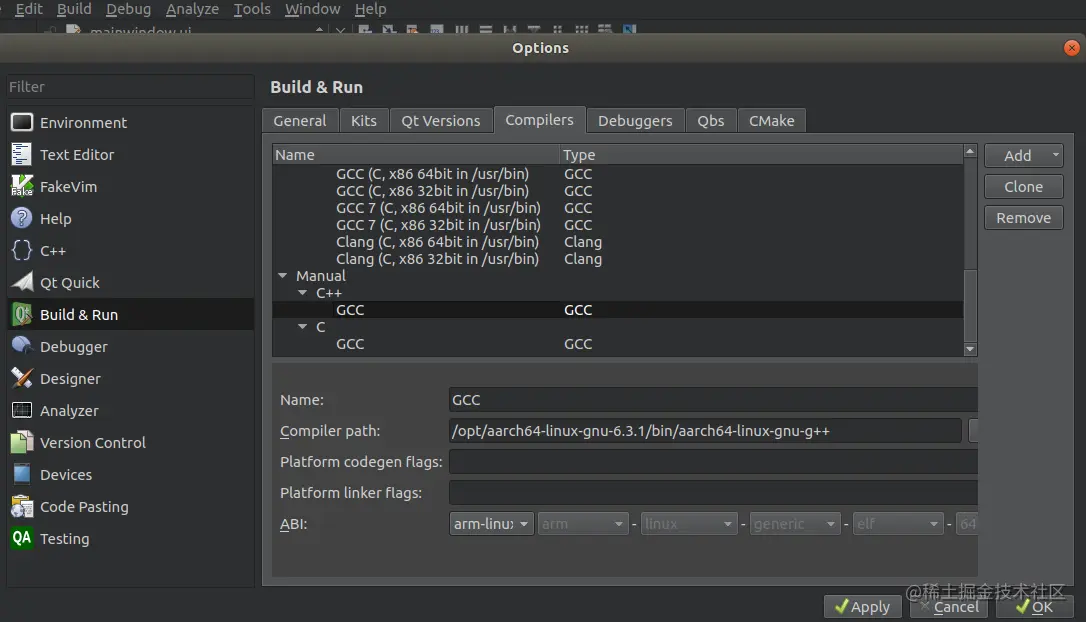The image size is (1086, 622).
Task: Select the GCC entry under Manual C
Action: point(617,344)
